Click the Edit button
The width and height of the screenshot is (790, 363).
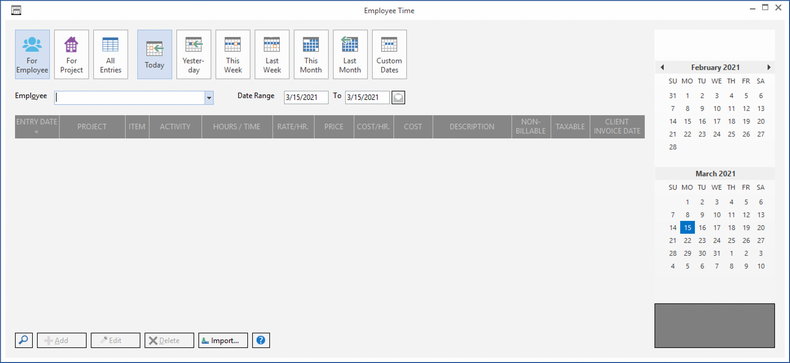tap(115, 340)
